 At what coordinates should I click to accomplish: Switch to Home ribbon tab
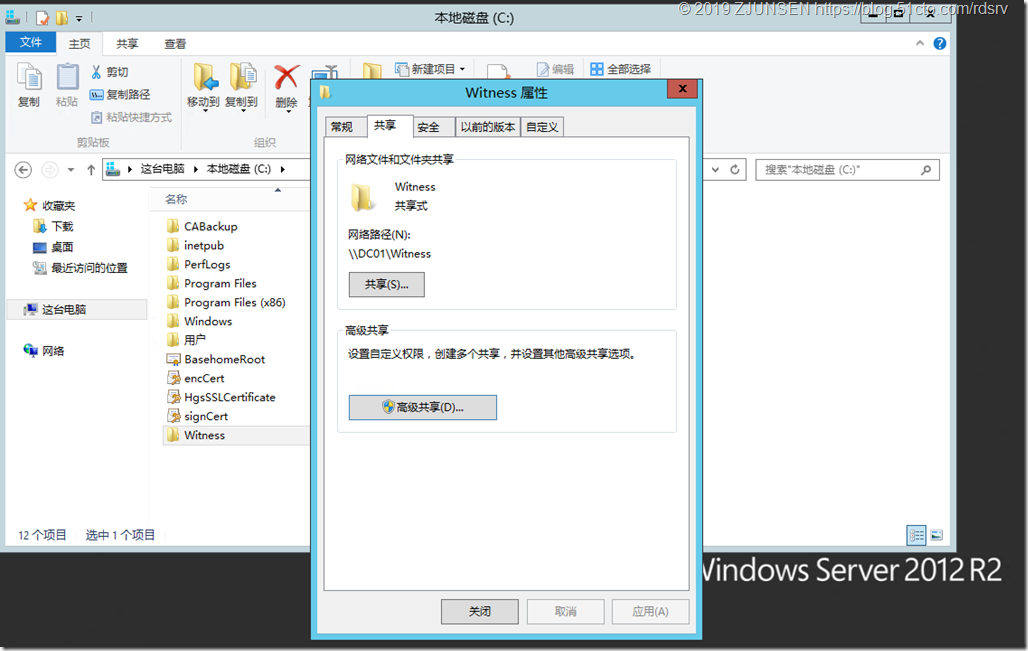coord(79,43)
